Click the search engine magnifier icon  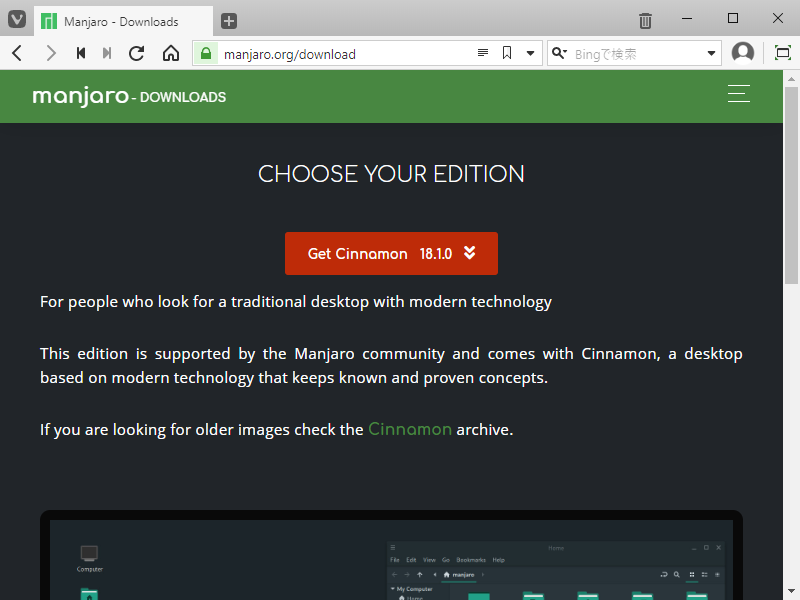[x=559, y=53]
